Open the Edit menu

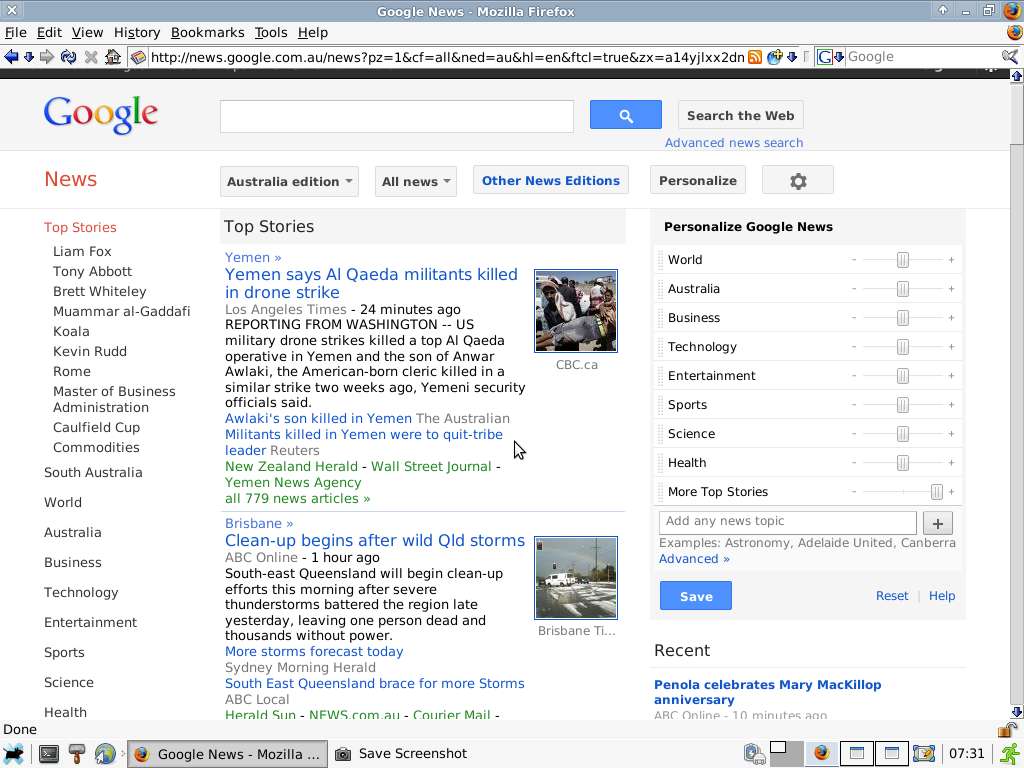pos(49,33)
